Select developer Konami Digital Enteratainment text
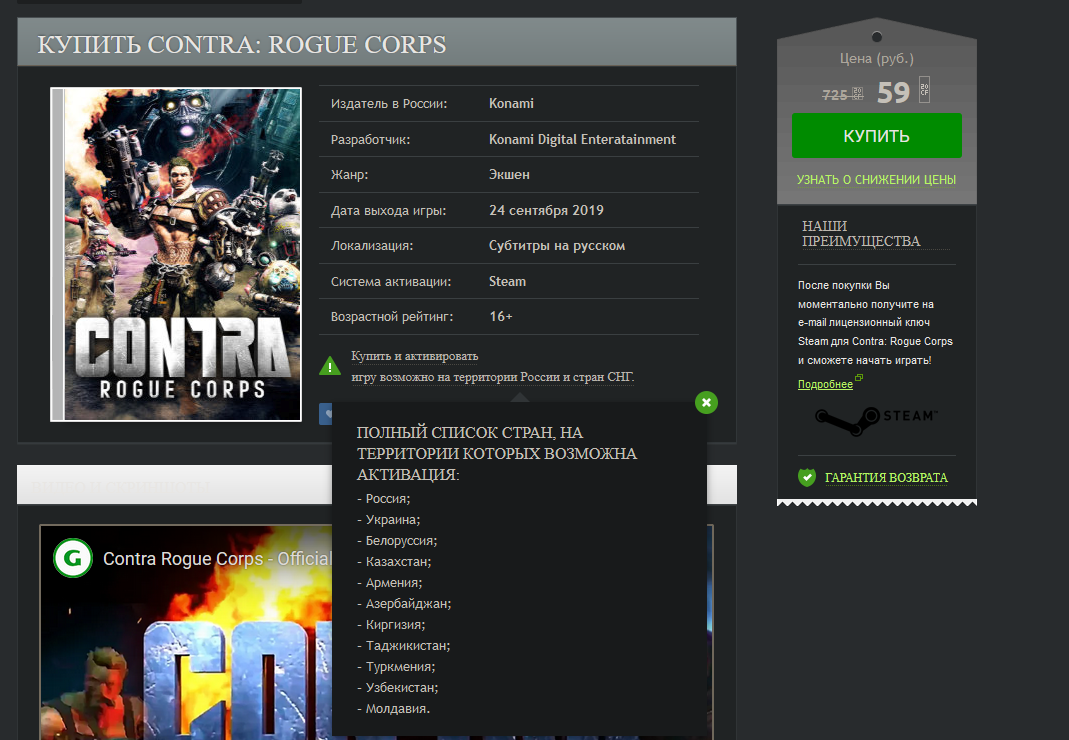Viewport: 1069px width, 740px height. pyautogui.click(x=582, y=139)
